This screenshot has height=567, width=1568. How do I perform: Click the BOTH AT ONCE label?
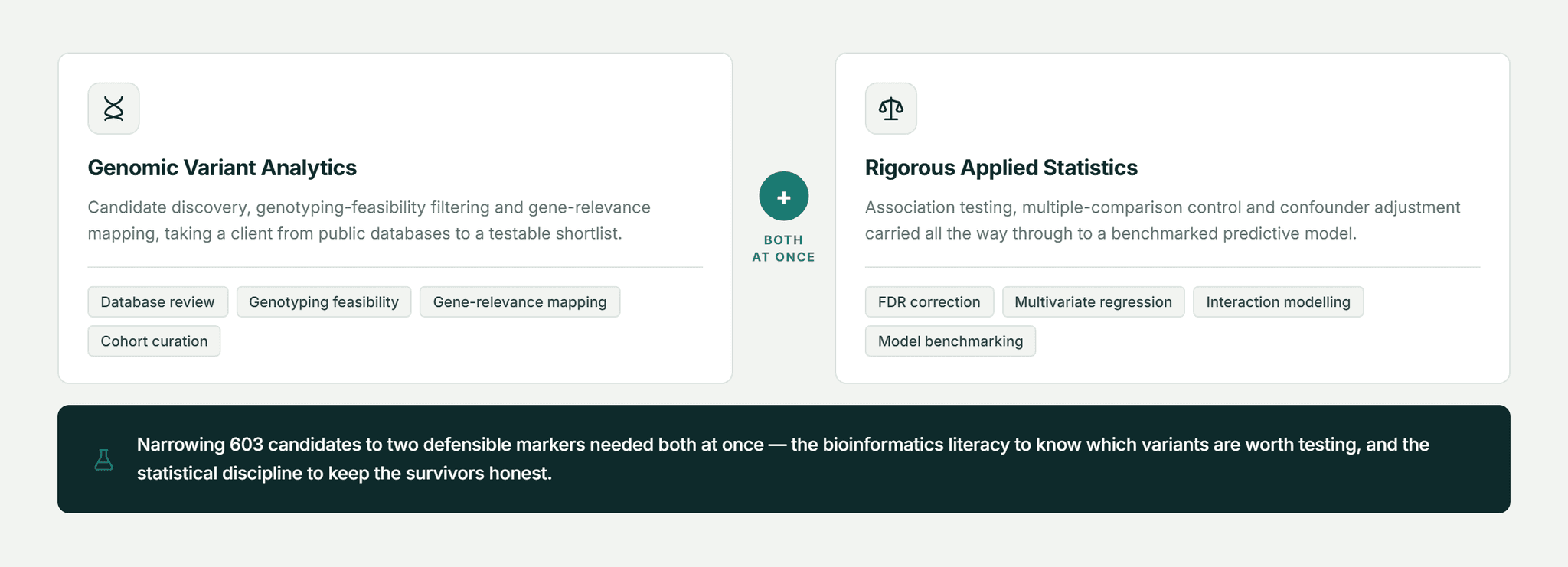[784, 249]
